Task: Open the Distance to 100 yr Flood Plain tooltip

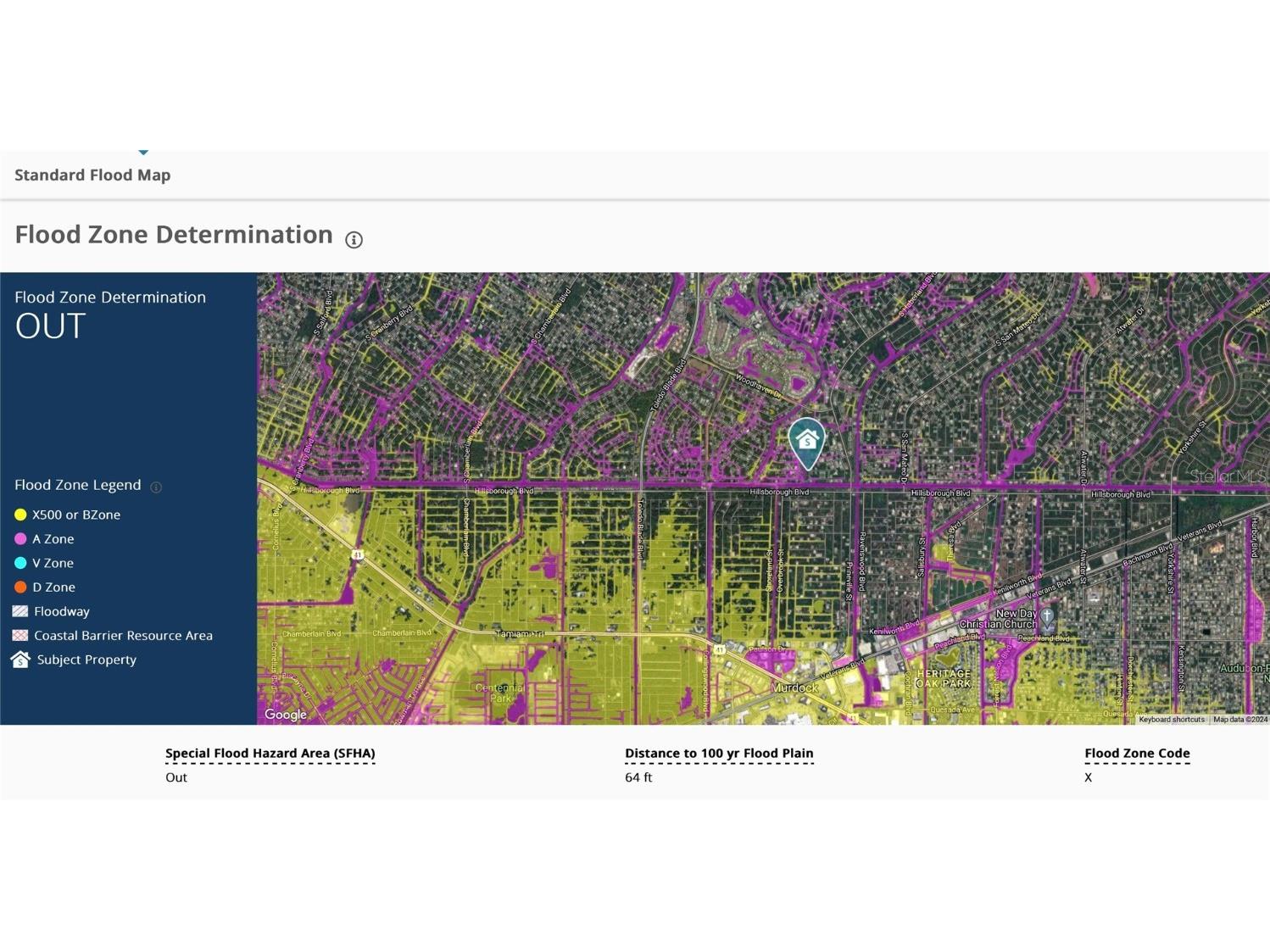Action: pos(719,753)
